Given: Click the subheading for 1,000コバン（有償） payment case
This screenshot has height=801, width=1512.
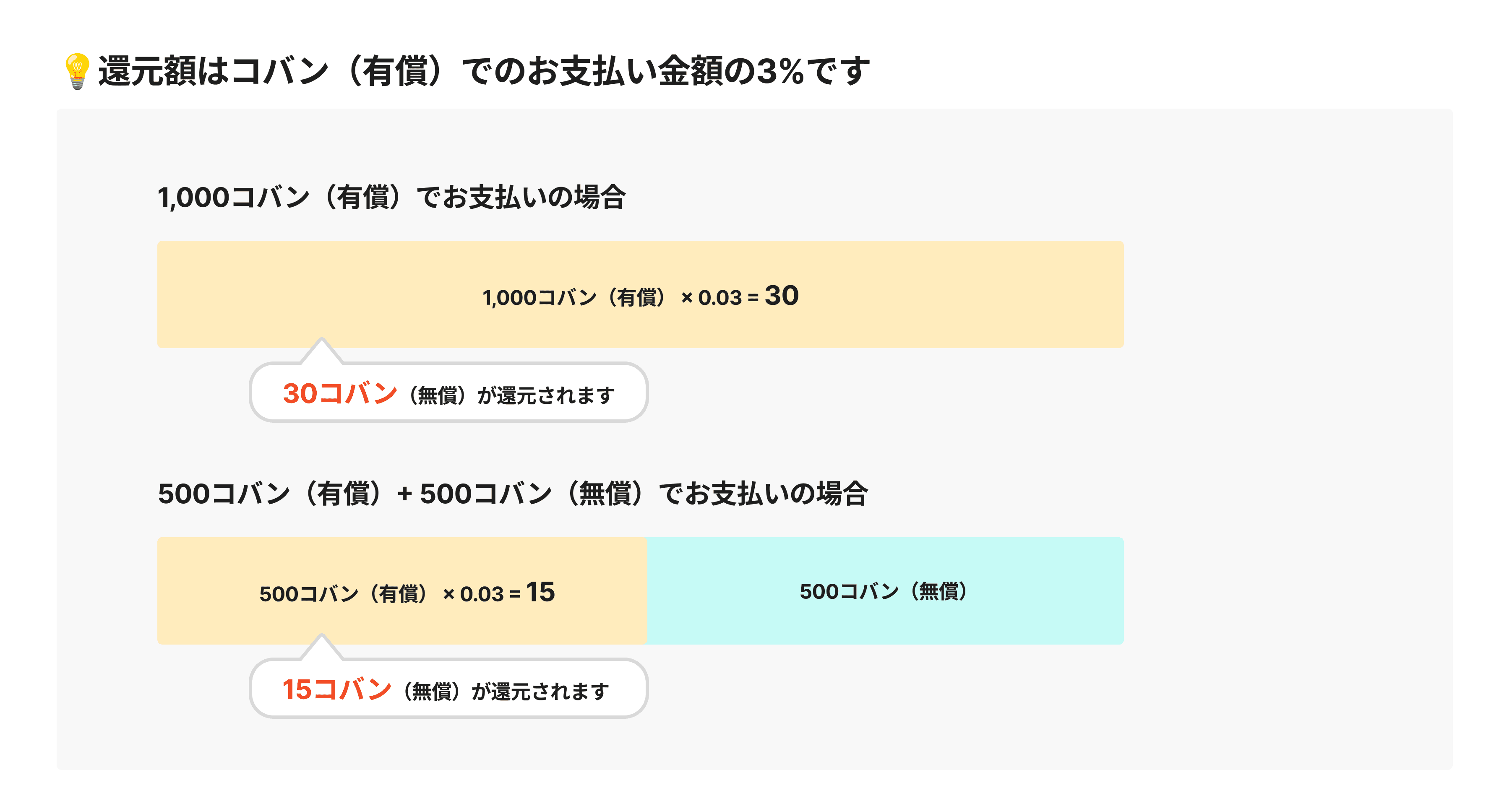Looking at the screenshot, I should (x=391, y=197).
